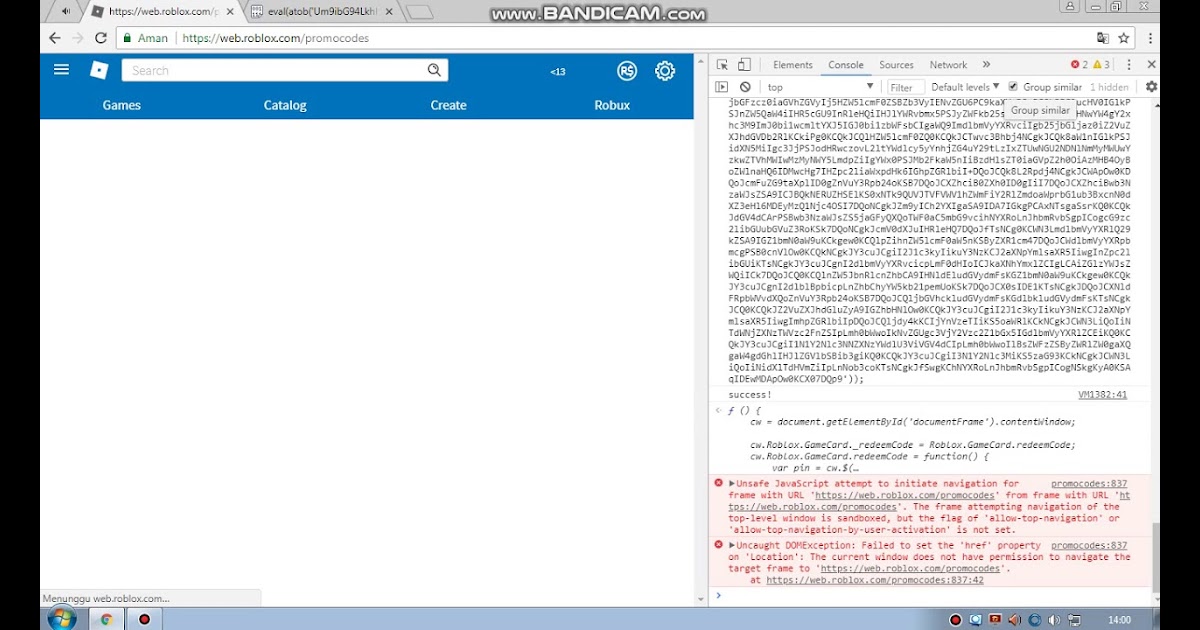Open the Chrome three-dot menu
The height and width of the screenshot is (630, 1200).
1149,38
